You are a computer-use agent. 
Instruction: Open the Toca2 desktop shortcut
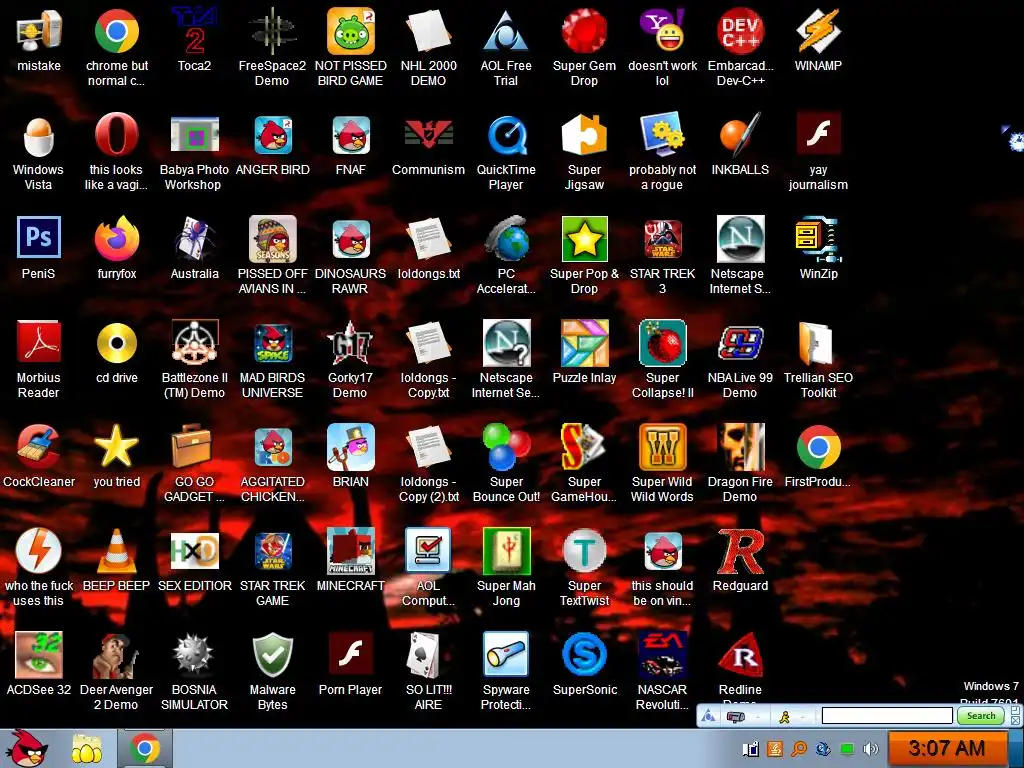194,31
